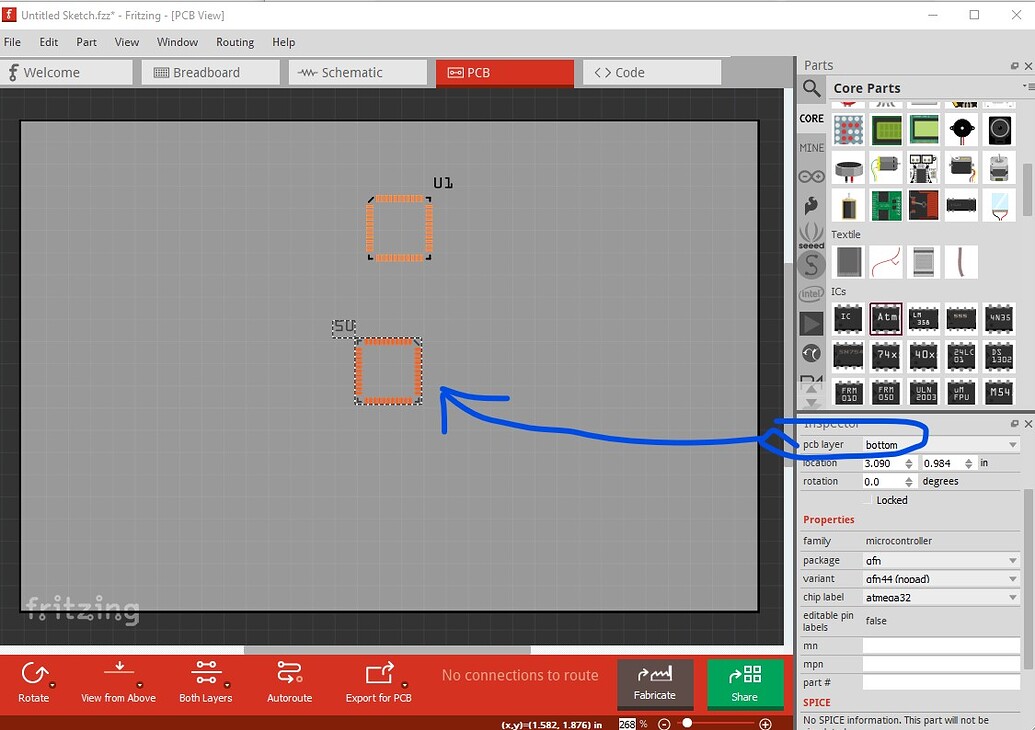Image resolution: width=1035 pixels, height=730 pixels.
Task: Select the U1 chip on the PCB
Action: 399,228
